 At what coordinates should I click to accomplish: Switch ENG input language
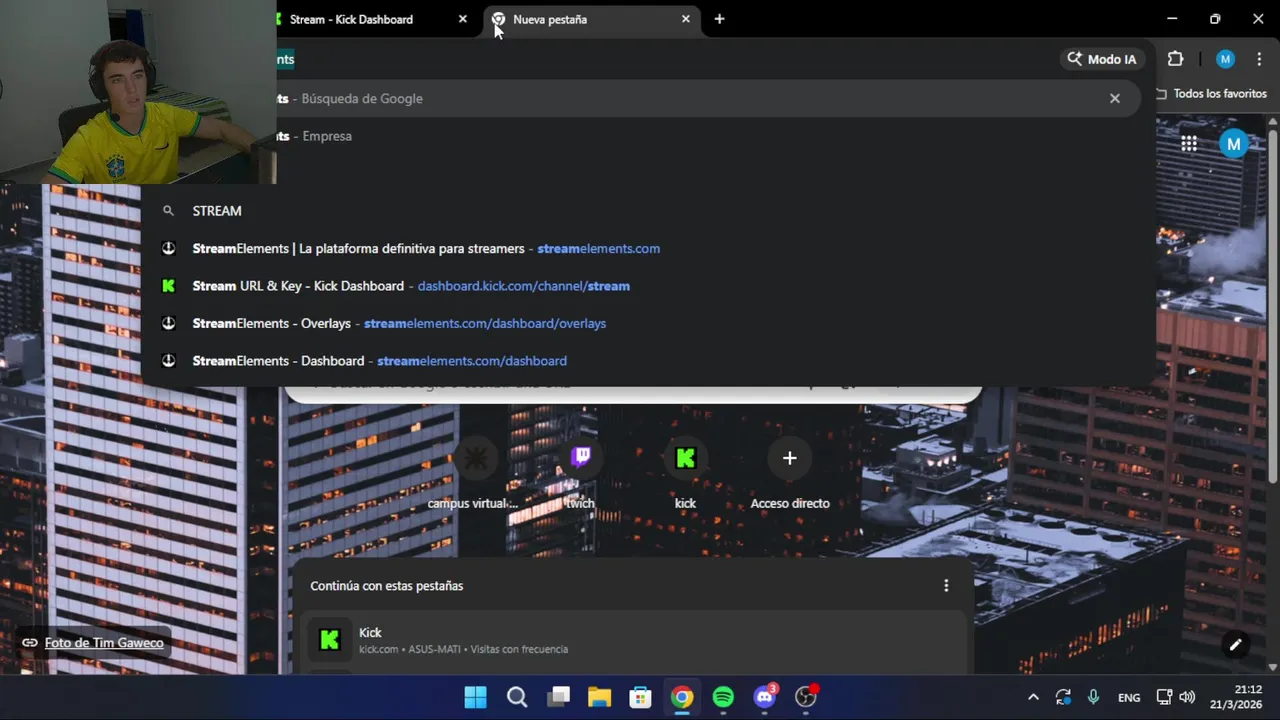pyautogui.click(x=1129, y=697)
